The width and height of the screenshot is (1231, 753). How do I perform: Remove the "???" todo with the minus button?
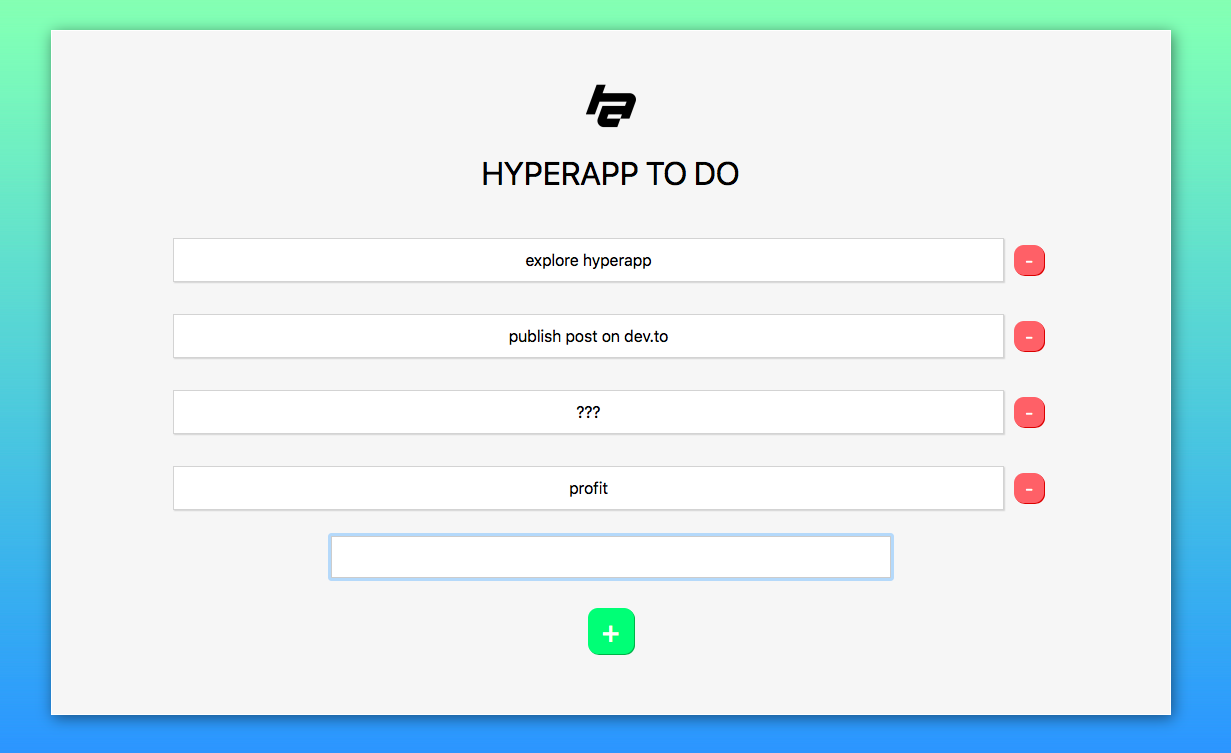[x=1029, y=412]
